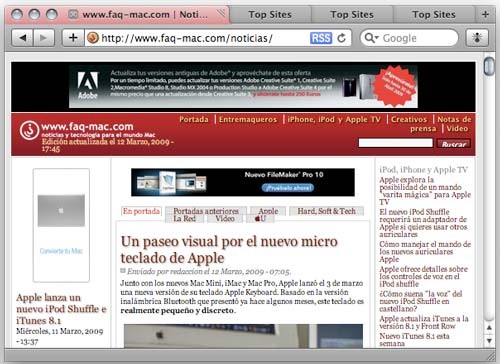Open the Portada navigation link
The height and width of the screenshot is (364, 500).
pyautogui.click(x=194, y=119)
